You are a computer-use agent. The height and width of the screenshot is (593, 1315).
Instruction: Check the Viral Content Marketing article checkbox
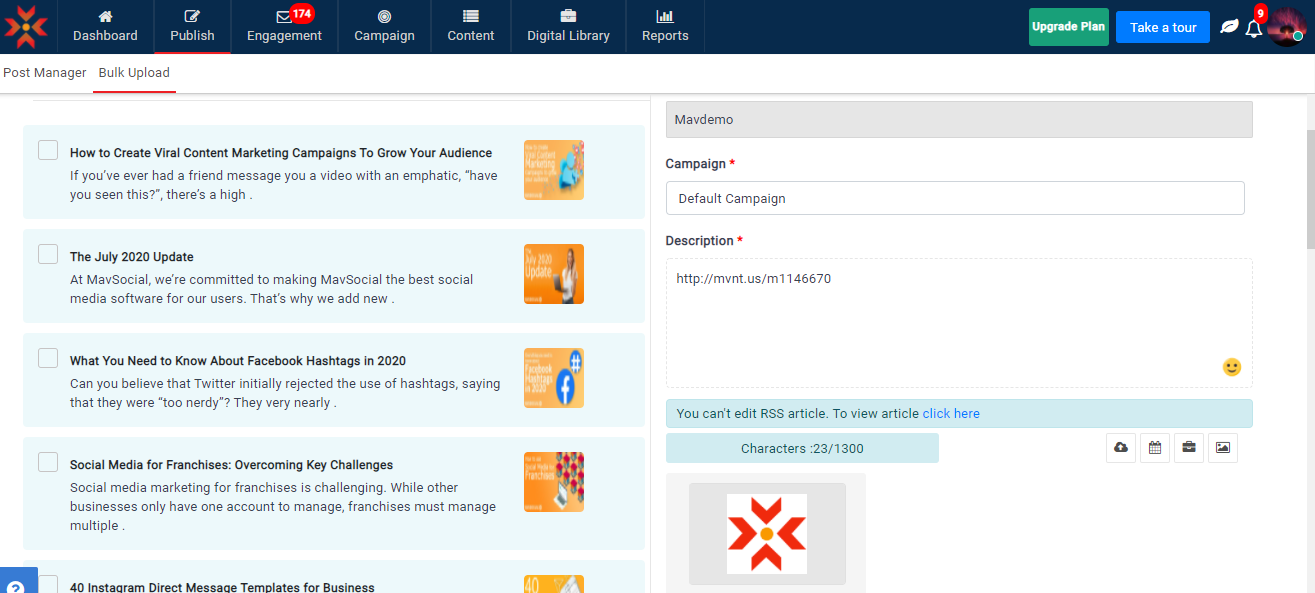[x=48, y=150]
